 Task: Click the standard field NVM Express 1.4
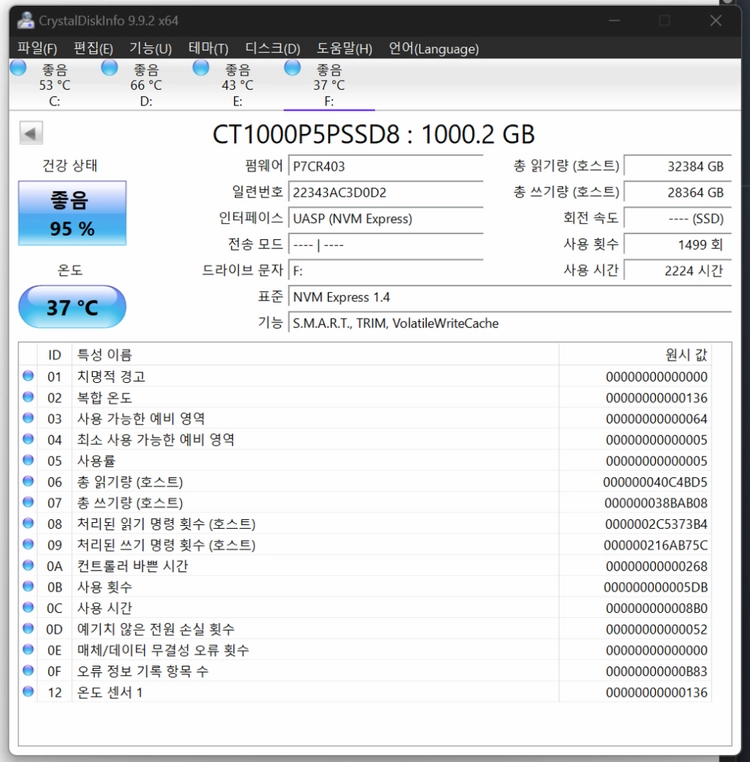pos(510,297)
